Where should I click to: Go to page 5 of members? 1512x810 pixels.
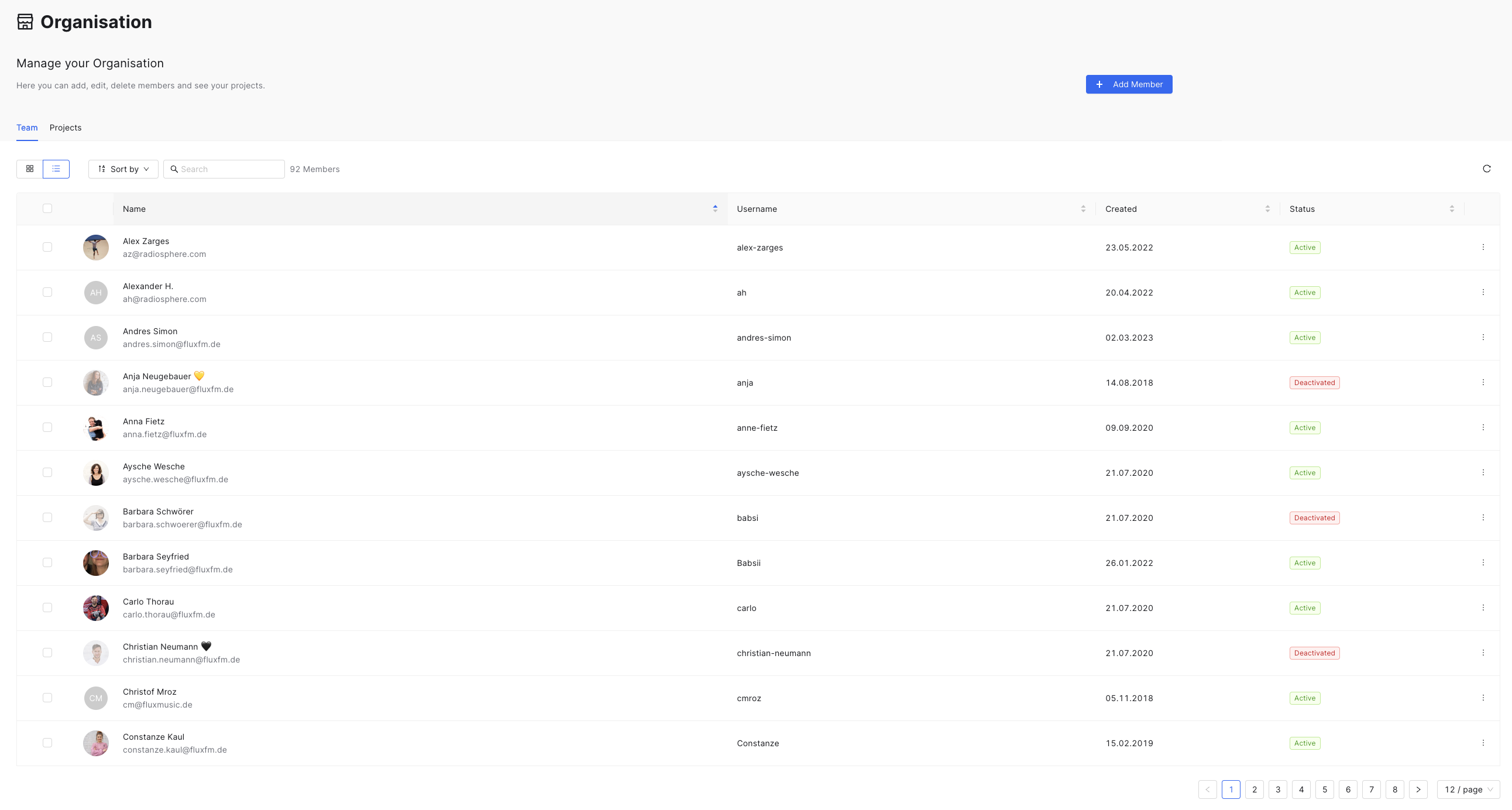[x=1324, y=790]
